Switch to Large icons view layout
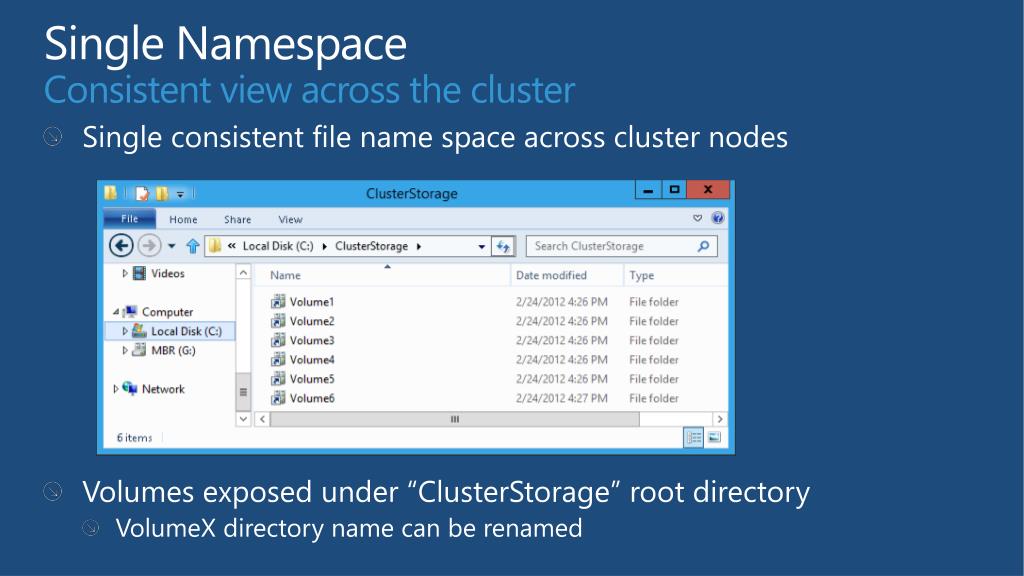The height and width of the screenshot is (576, 1024). pos(714,437)
